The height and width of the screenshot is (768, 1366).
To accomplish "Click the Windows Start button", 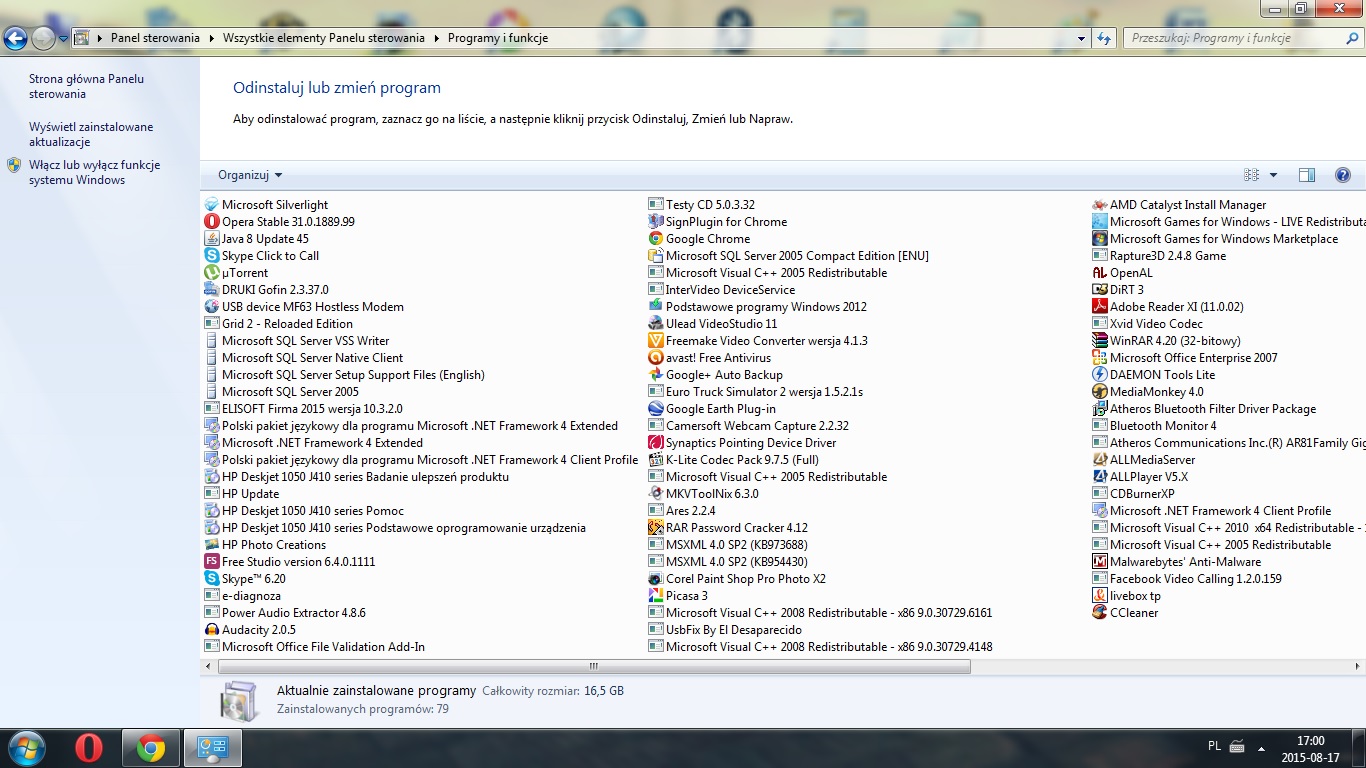I will 25,748.
